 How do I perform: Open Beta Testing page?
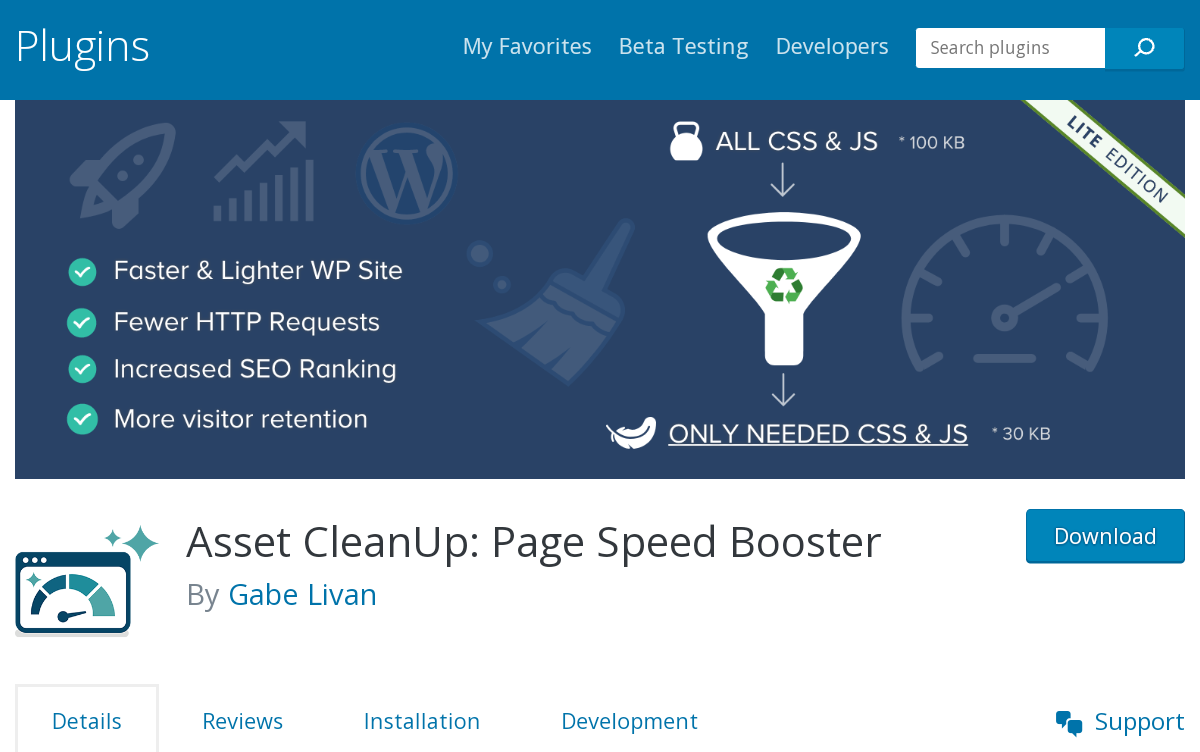point(684,46)
